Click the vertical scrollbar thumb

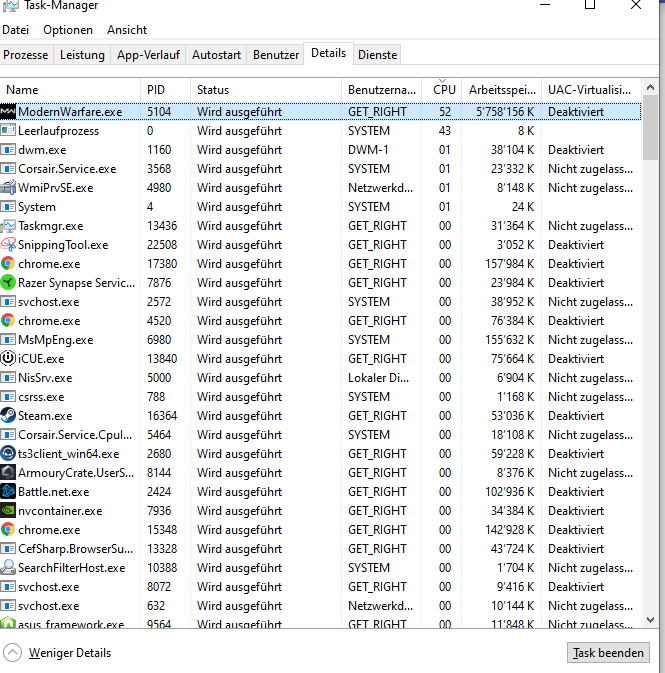(650, 127)
